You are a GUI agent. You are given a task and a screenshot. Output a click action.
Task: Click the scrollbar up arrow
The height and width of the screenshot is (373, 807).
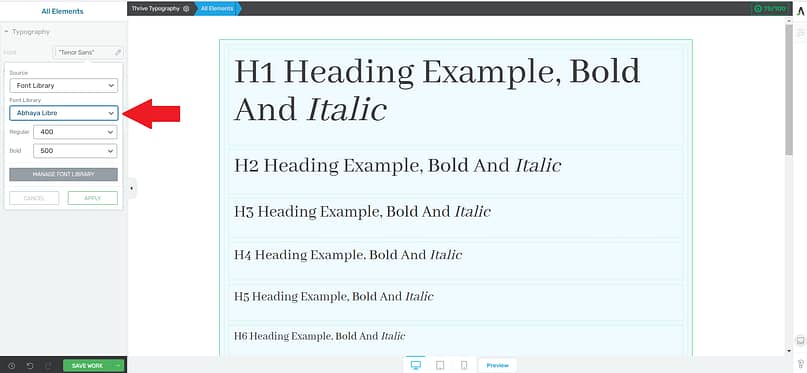pos(789,20)
